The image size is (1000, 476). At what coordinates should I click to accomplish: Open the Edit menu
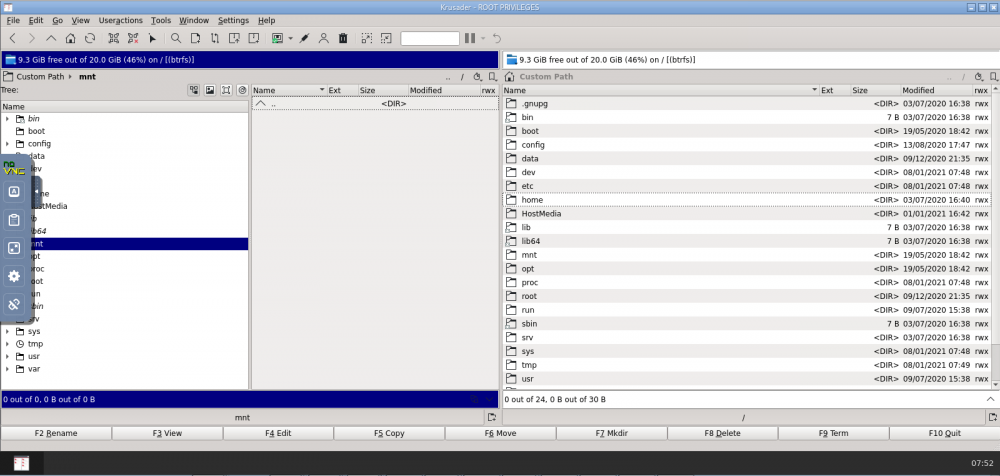click(36, 20)
